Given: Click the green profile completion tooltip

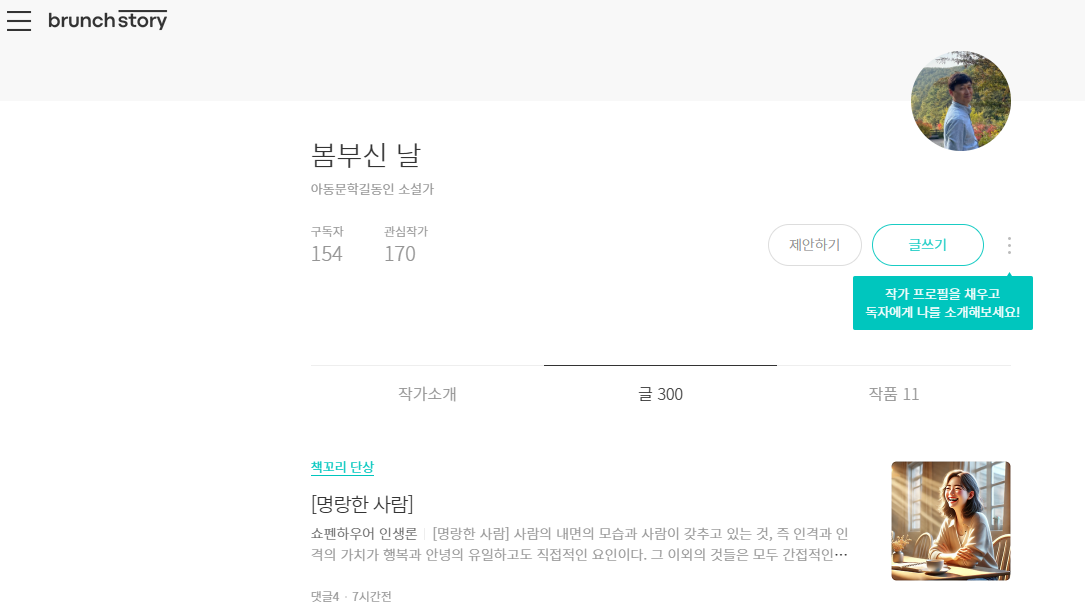Looking at the screenshot, I should [943, 302].
